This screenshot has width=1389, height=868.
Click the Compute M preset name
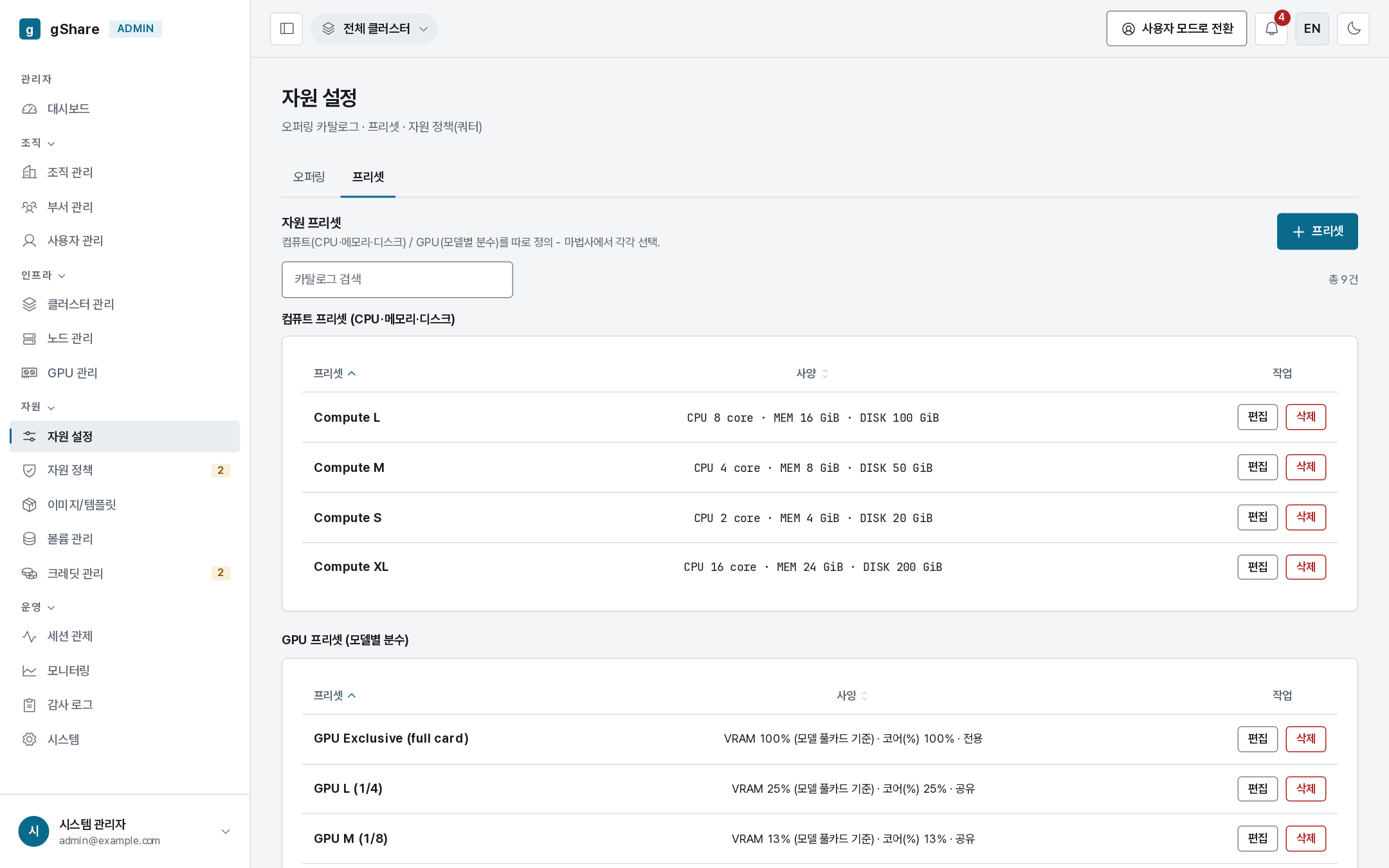pyautogui.click(x=349, y=468)
